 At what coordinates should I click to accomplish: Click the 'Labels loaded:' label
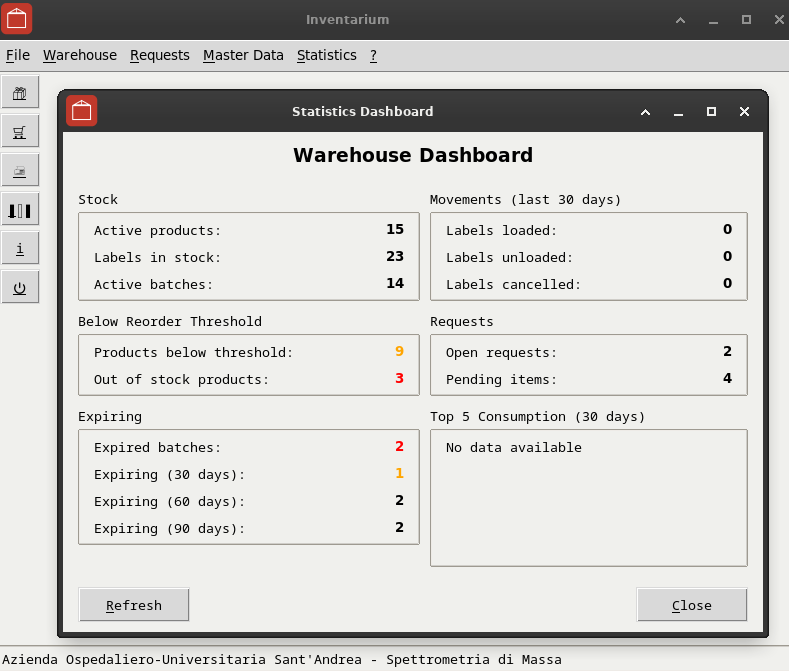[x=501, y=231]
